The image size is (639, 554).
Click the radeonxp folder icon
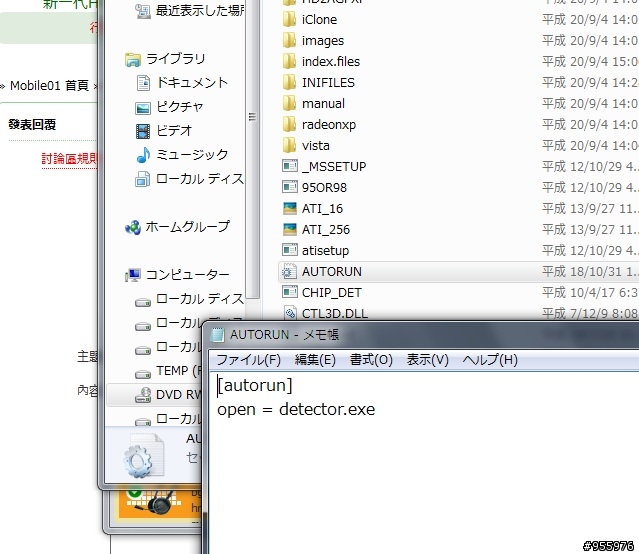tap(289, 124)
